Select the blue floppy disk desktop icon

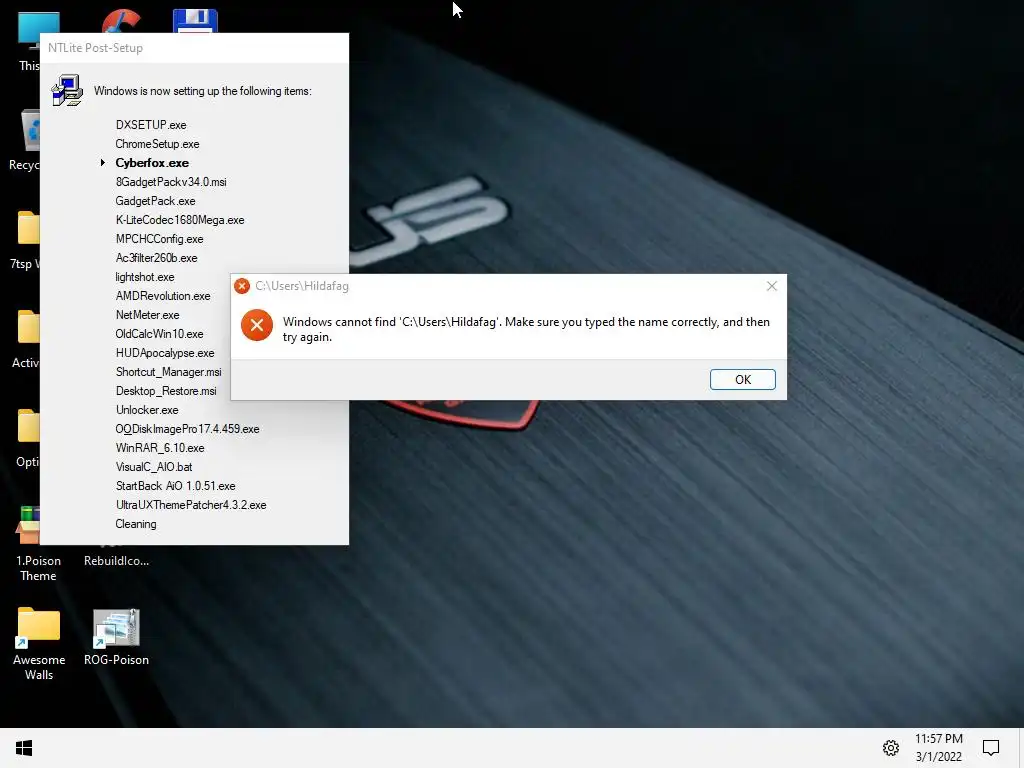pyautogui.click(x=195, y=20)
